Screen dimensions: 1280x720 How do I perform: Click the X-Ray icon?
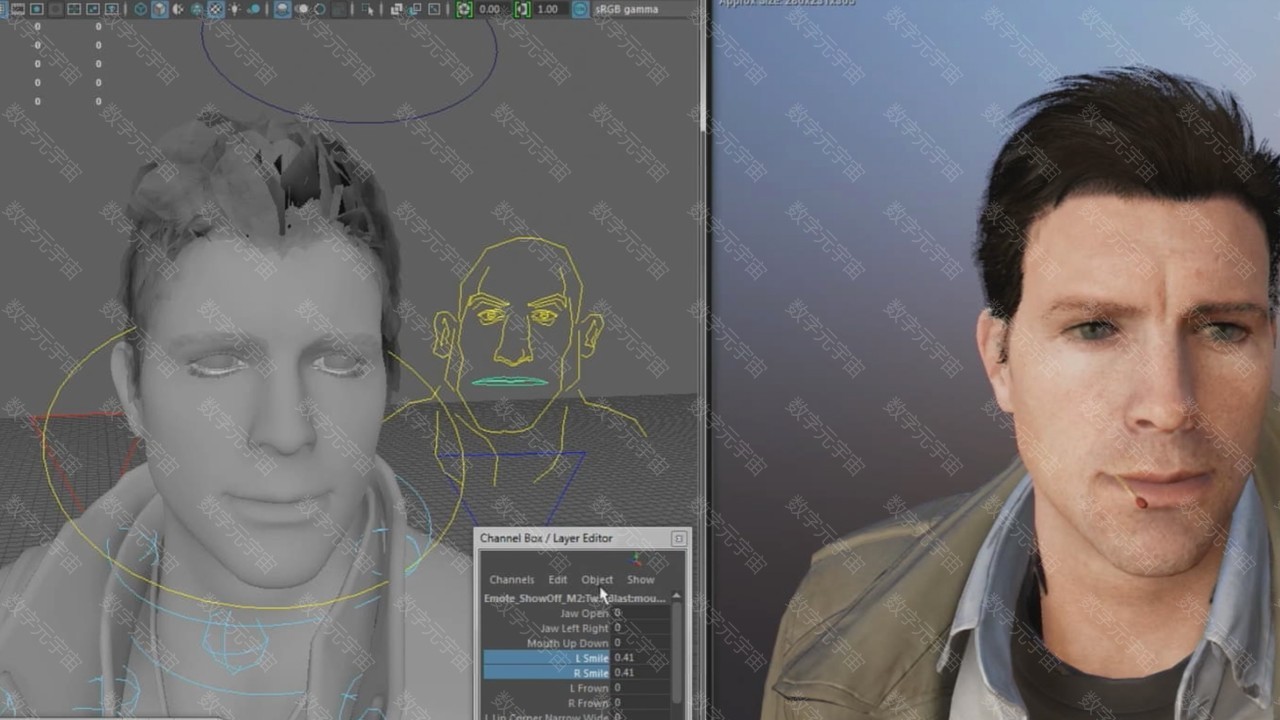[396, 9]
